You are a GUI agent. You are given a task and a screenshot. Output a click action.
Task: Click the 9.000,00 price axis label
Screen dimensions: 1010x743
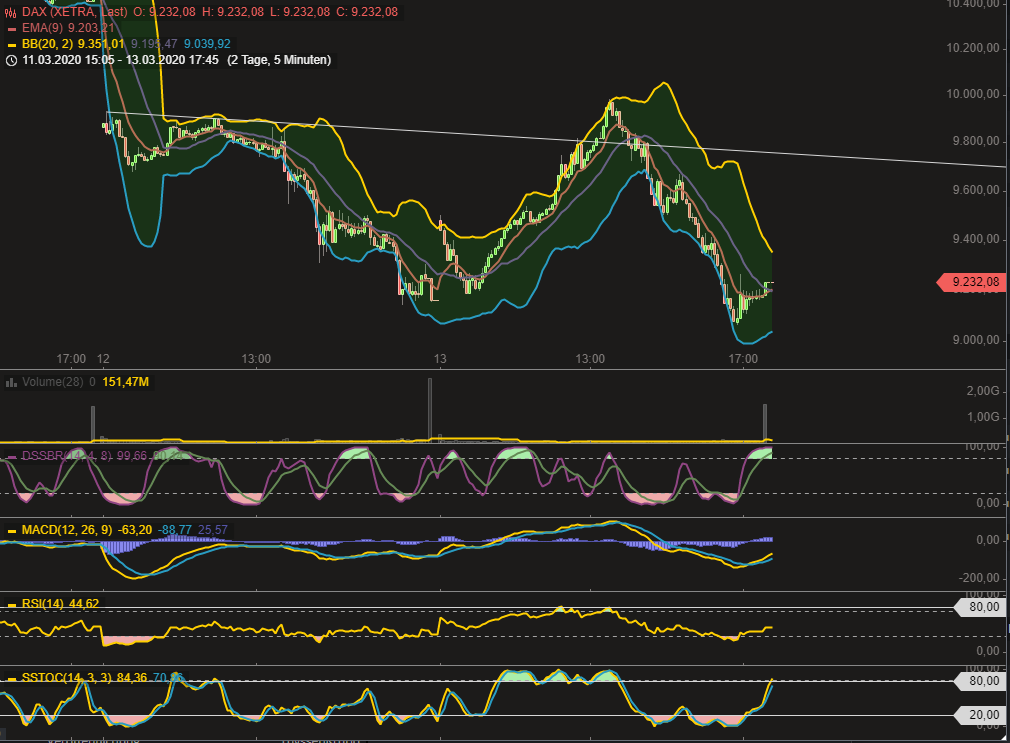pyautogui.click(x=976, y=340)
